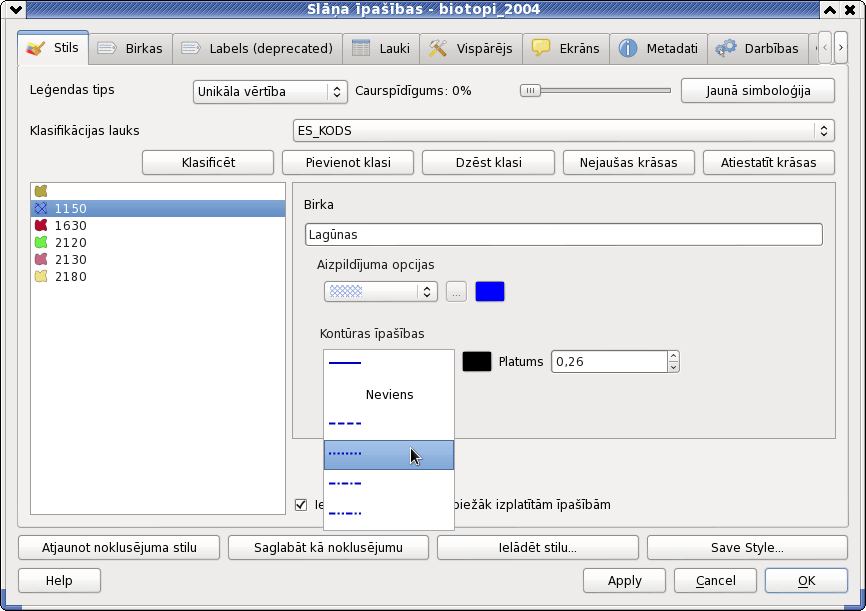Click the tab bar right arrow

pyautogui.click(x=841, y=48)
